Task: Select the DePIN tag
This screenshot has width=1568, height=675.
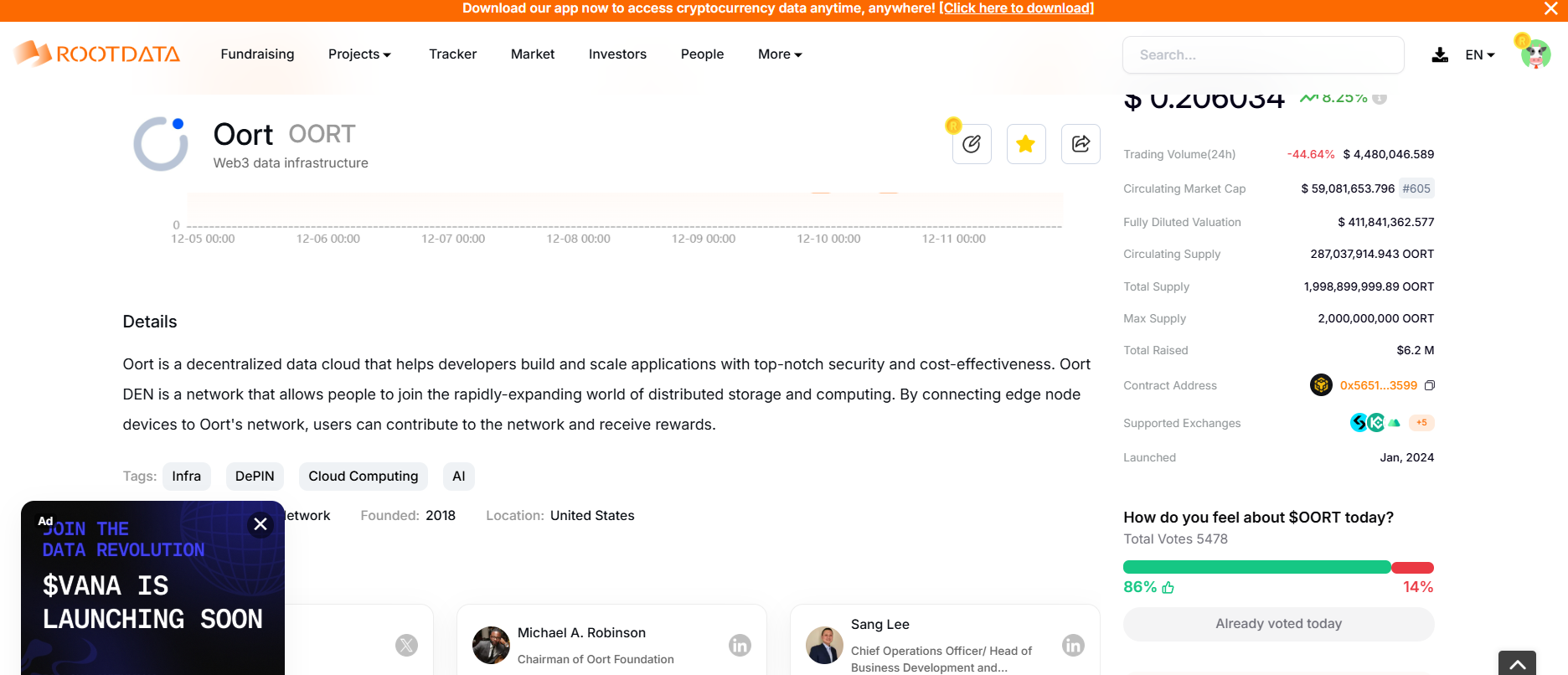Action: coord(255,477)
